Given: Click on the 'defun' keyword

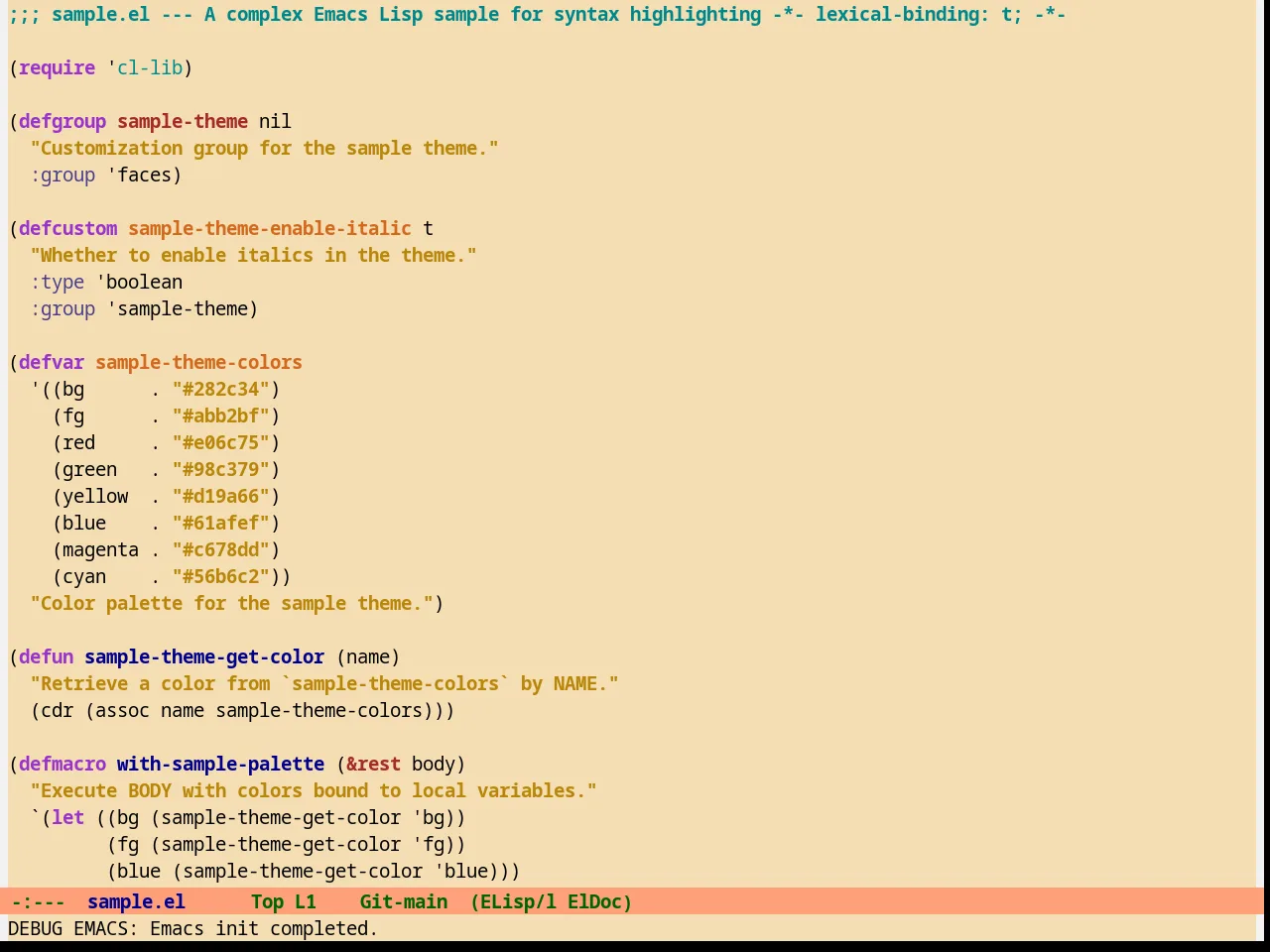Looking at the screenshot, I should 46,656.
